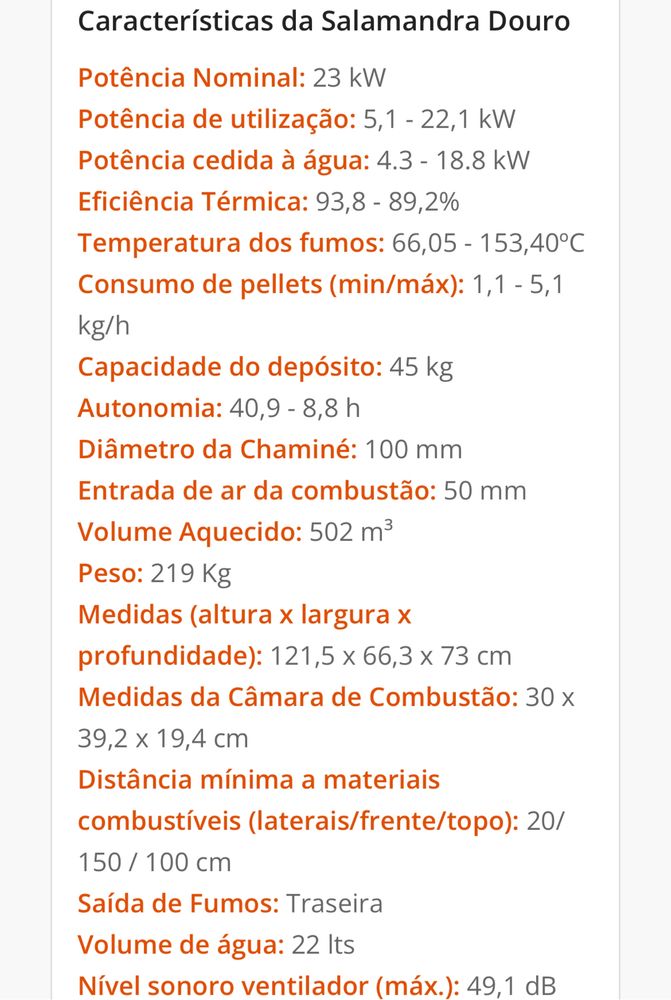Click the Saída de Fumos label

(x=179, y=904)
